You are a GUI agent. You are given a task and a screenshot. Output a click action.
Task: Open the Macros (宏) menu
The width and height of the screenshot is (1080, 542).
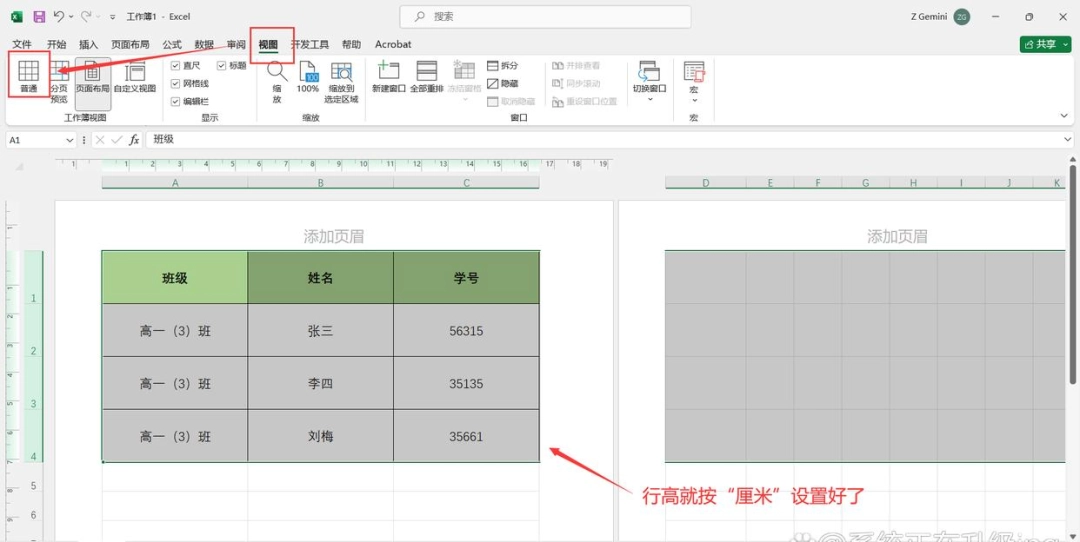coord(694,81)
